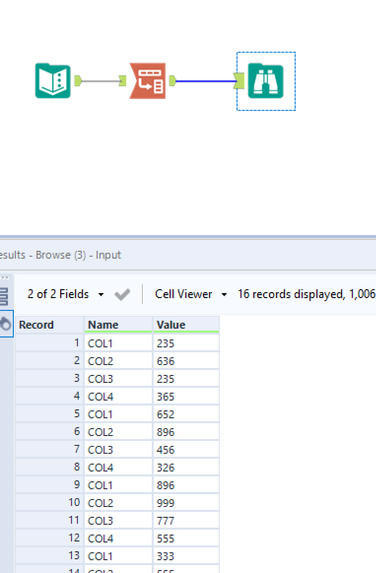This screenshot has width=376, height=573.
Task: Open the Cell Viewer dropdown arrow
Action: tap(224, 295)
